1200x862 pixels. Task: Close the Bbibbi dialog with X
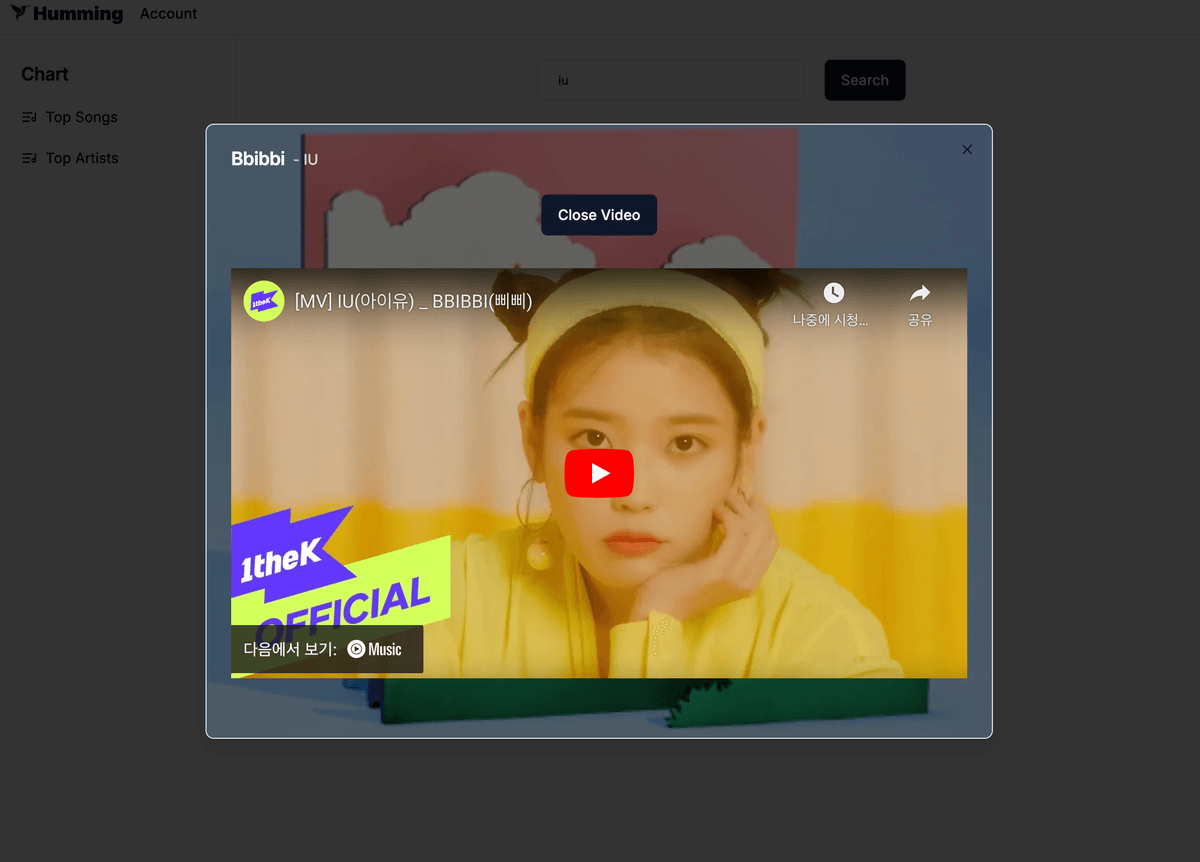click(x=967, y=149)
